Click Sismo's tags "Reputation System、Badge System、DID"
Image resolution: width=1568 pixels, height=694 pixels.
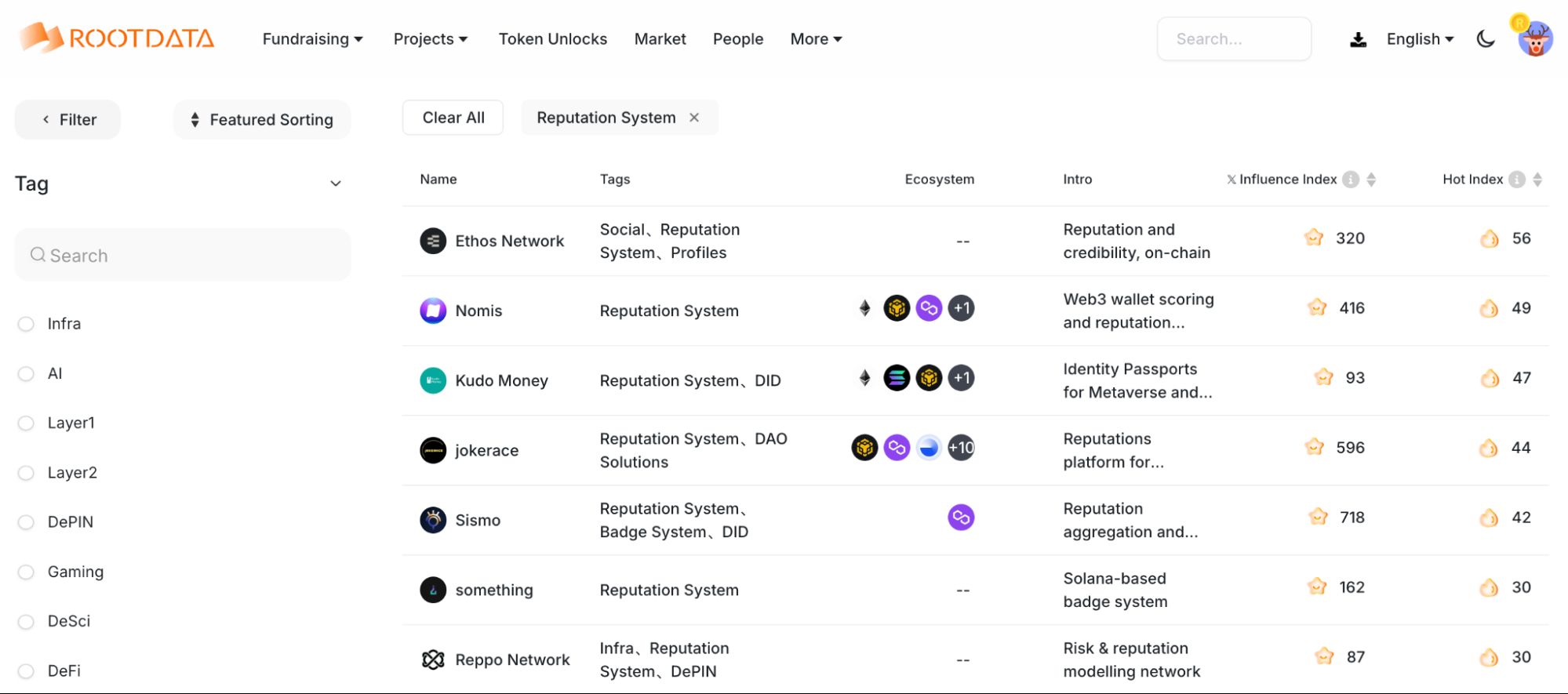point(675,520)
